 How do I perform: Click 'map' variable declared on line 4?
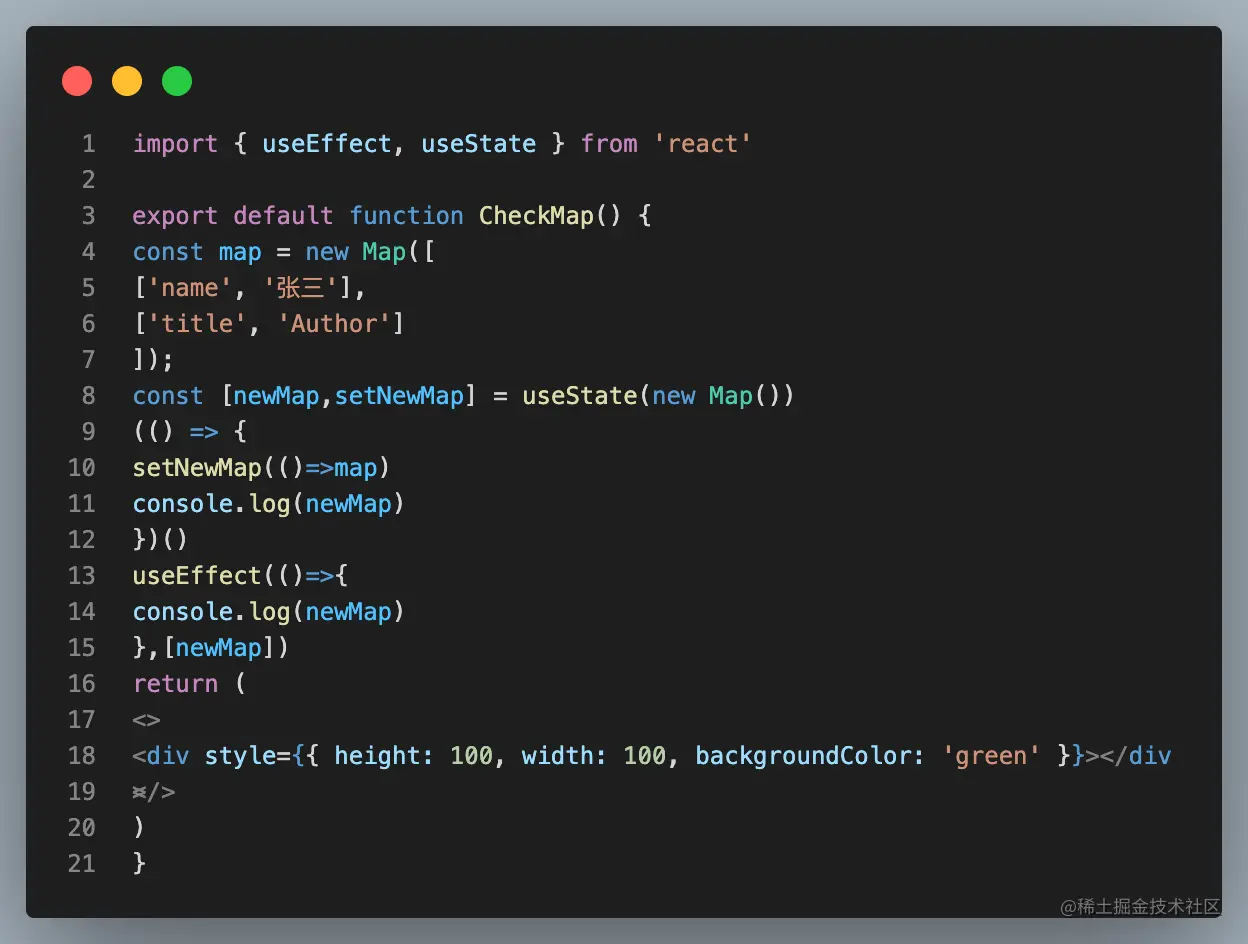point(240,252)
